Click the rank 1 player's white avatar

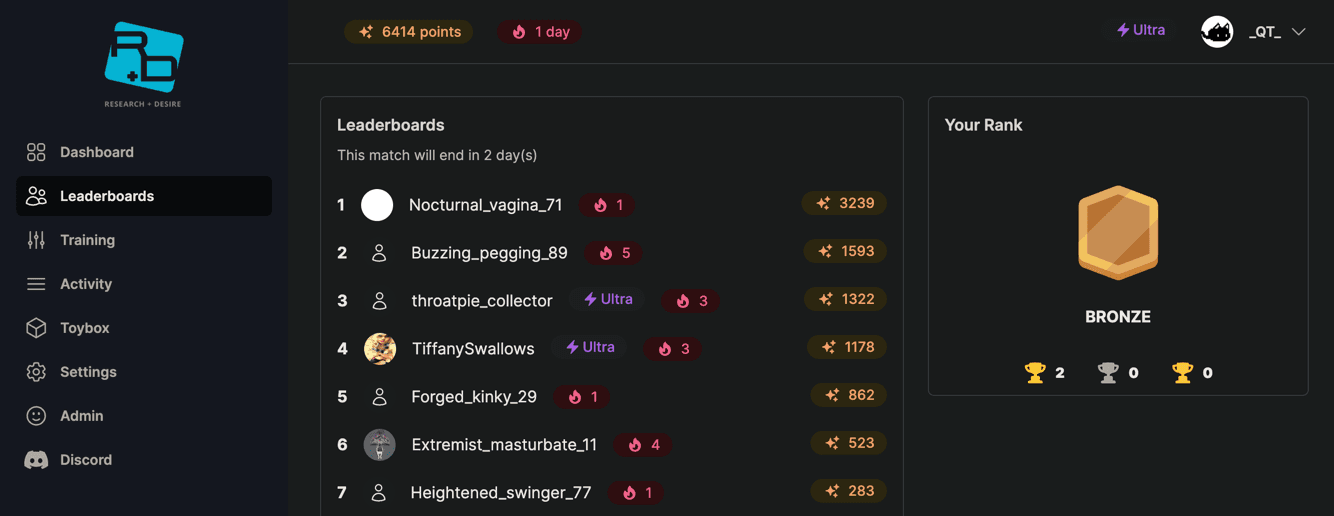[x=377, y=205]
